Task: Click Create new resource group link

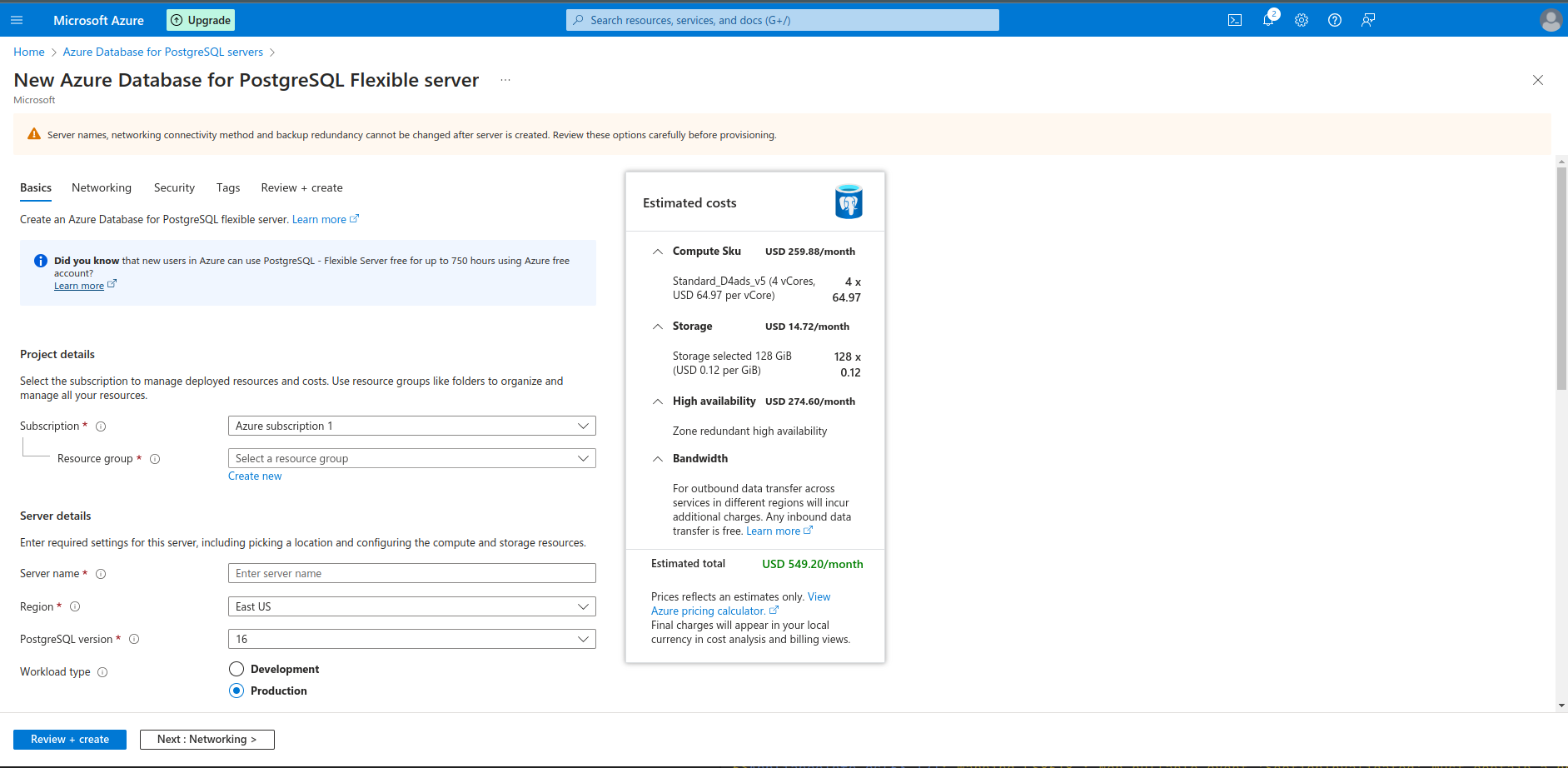Action: coord(255,476)
